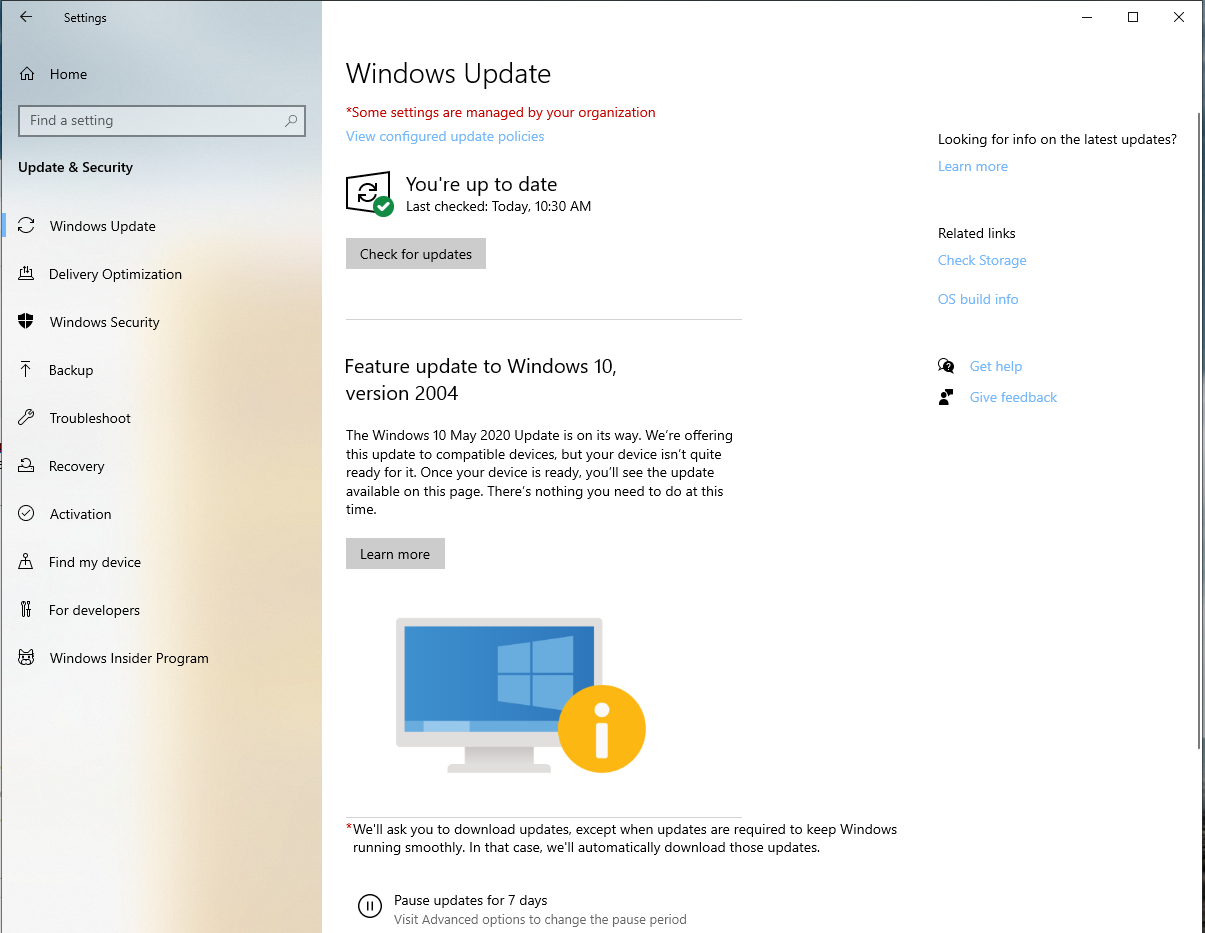Click the red managed by your organization notice
Screen dimensions: 1205x933
pyautogui.click(x=501, y=112)
